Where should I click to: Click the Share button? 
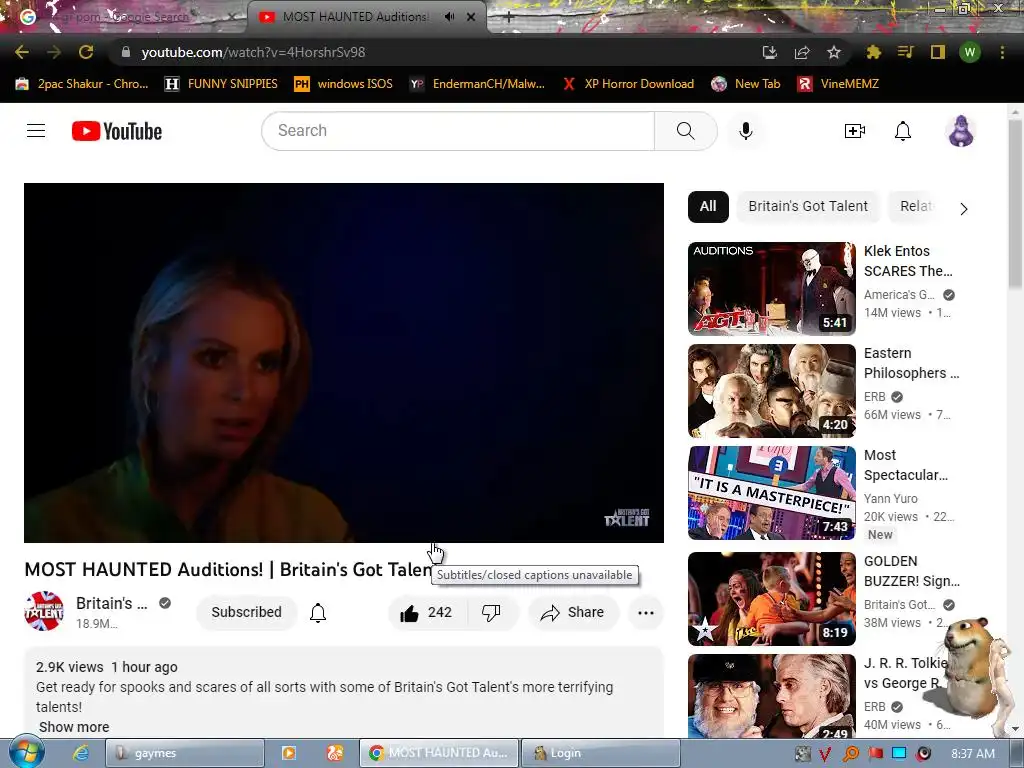(573, 613)
